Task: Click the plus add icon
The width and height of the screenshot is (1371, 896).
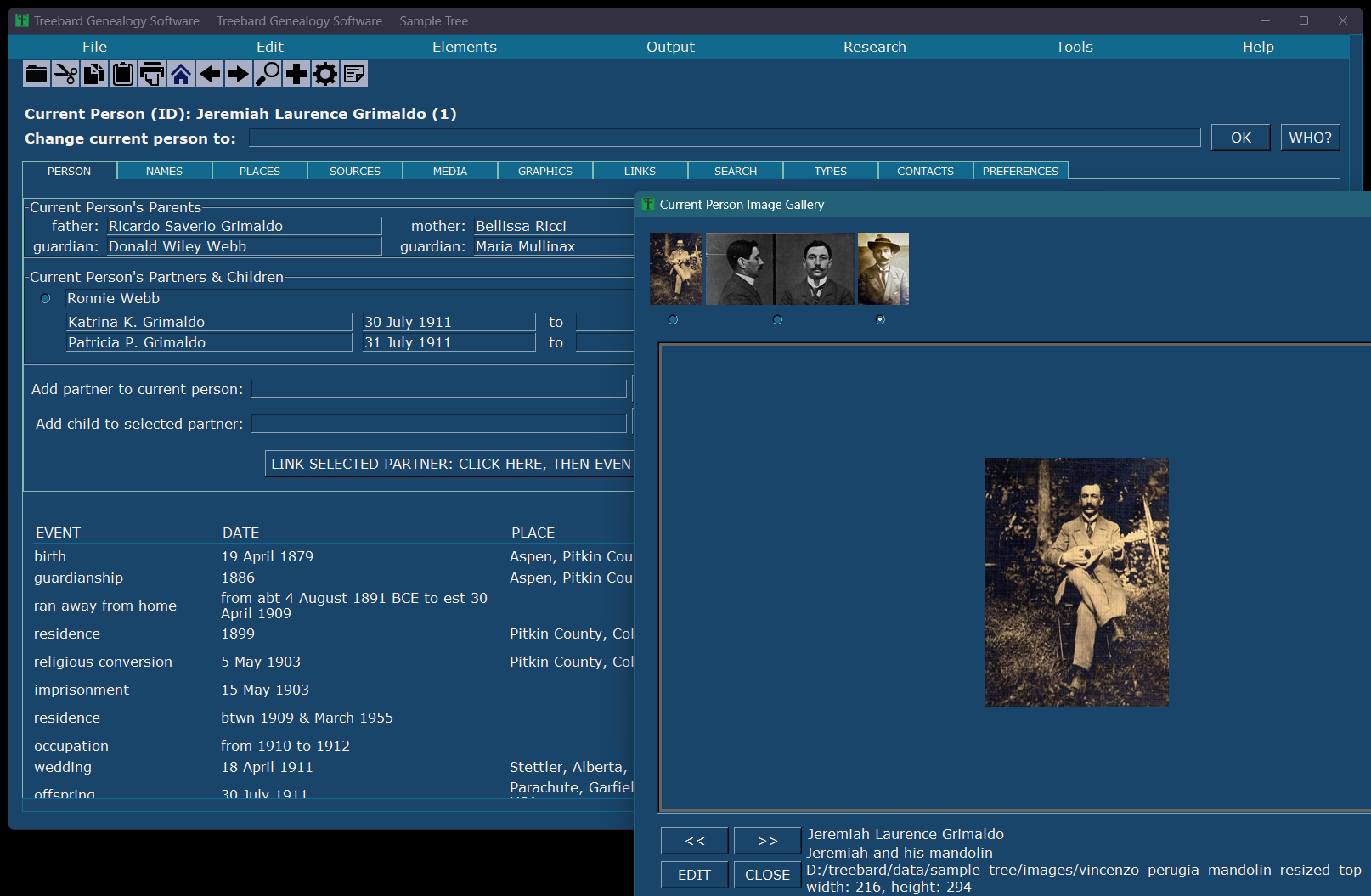Action: [x=296, y=75]
